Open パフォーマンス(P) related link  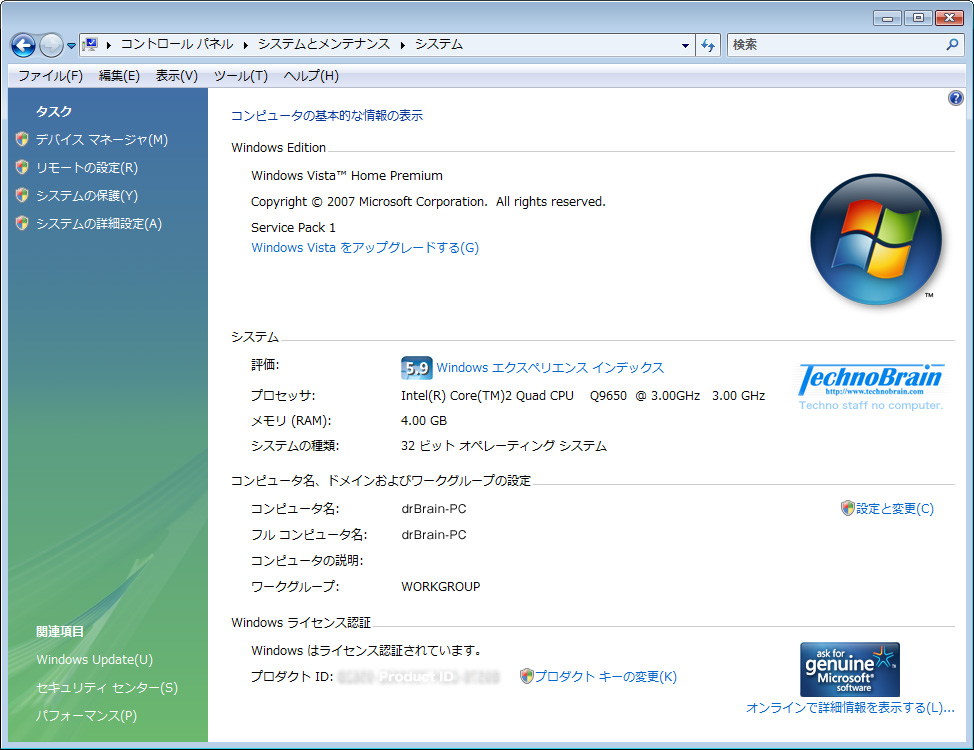click(x=86, y=716)
